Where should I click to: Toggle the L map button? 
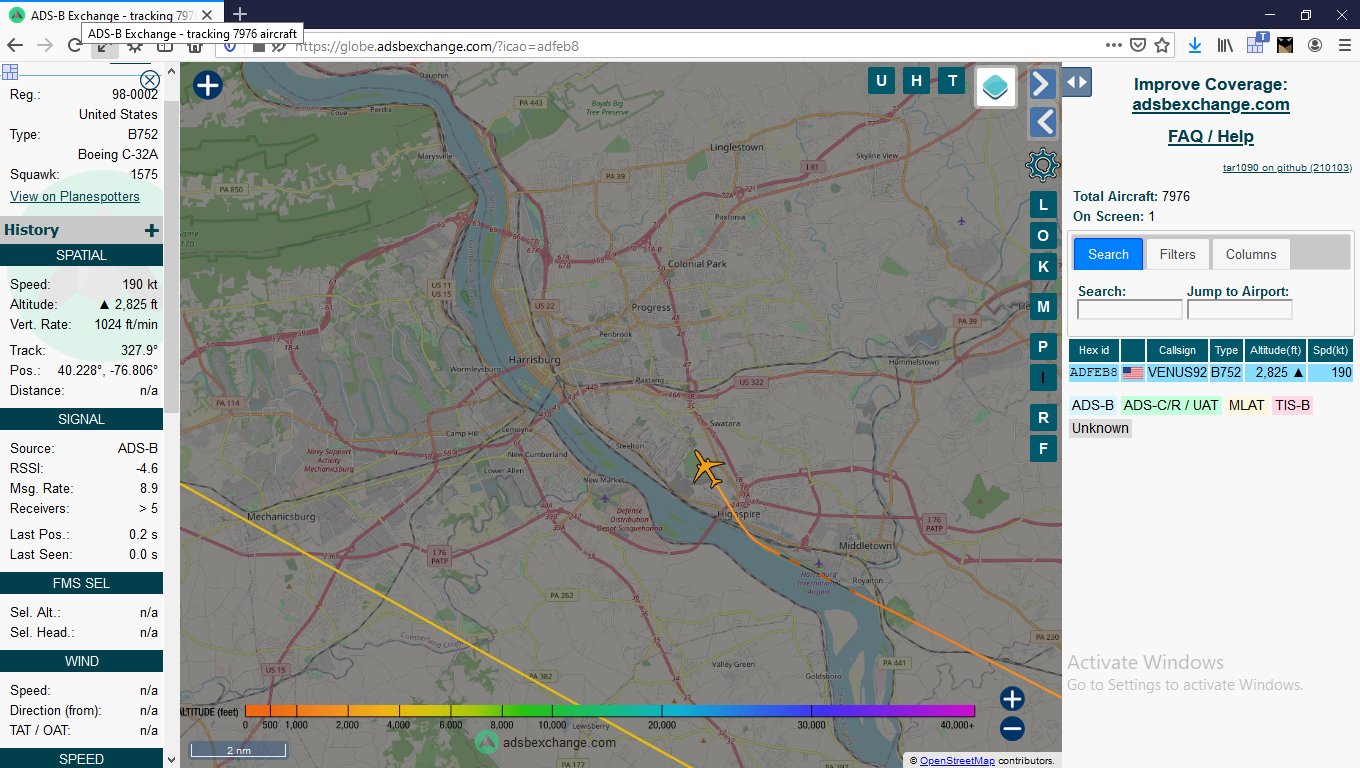(1043, 205)
